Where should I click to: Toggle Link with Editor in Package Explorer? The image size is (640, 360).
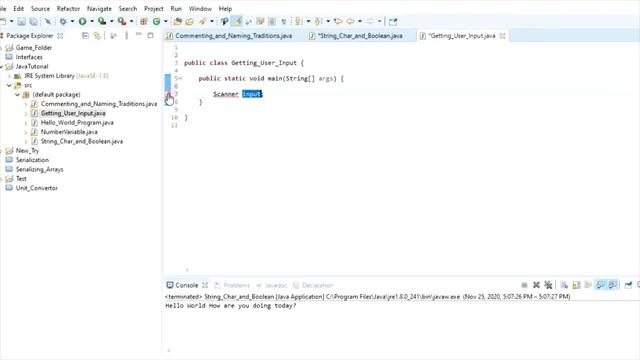click(x=97, y=36)
